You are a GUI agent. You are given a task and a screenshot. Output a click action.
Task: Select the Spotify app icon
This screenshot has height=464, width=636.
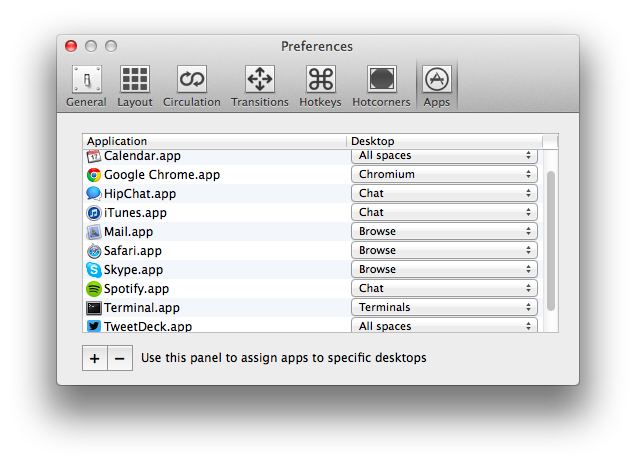(x=94, y=289)
